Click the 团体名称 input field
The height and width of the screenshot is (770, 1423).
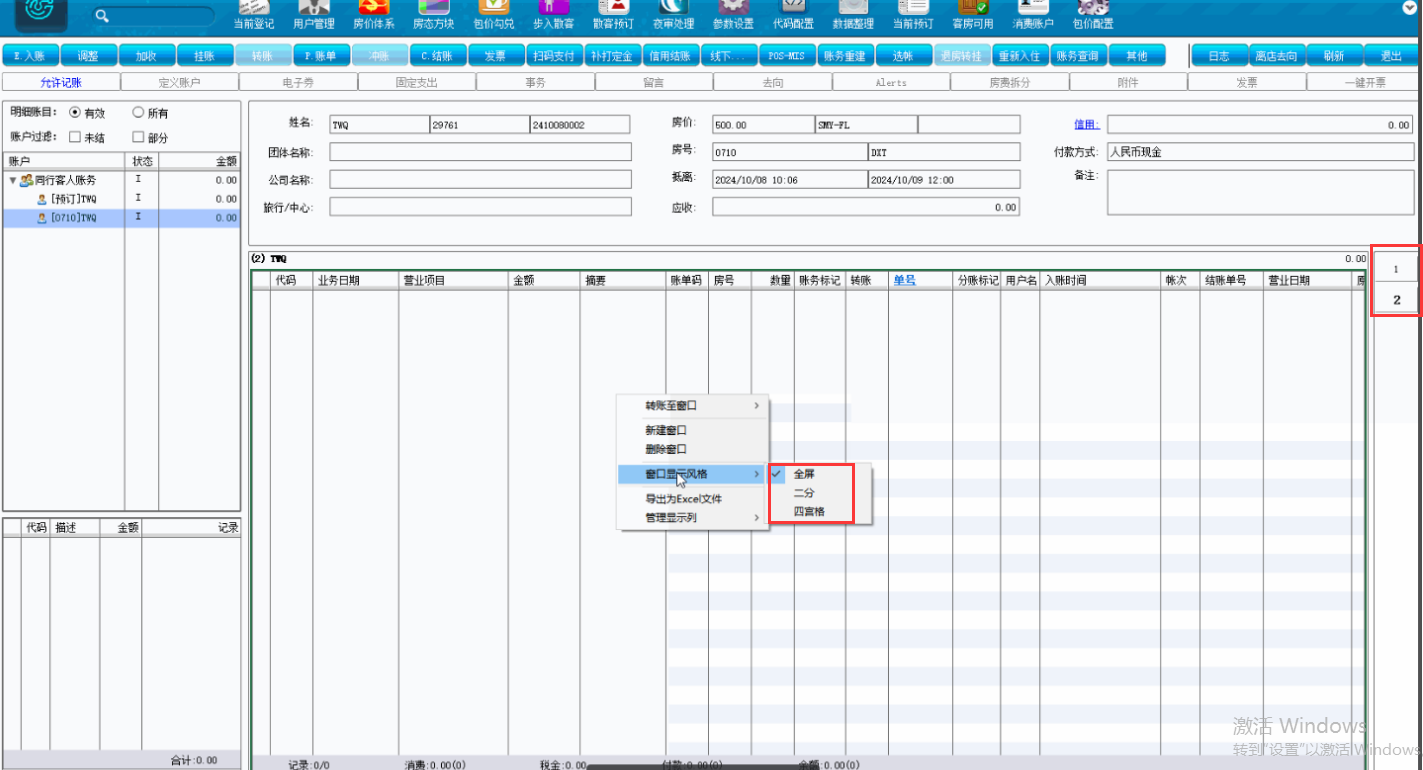click(x=481, y=152)
